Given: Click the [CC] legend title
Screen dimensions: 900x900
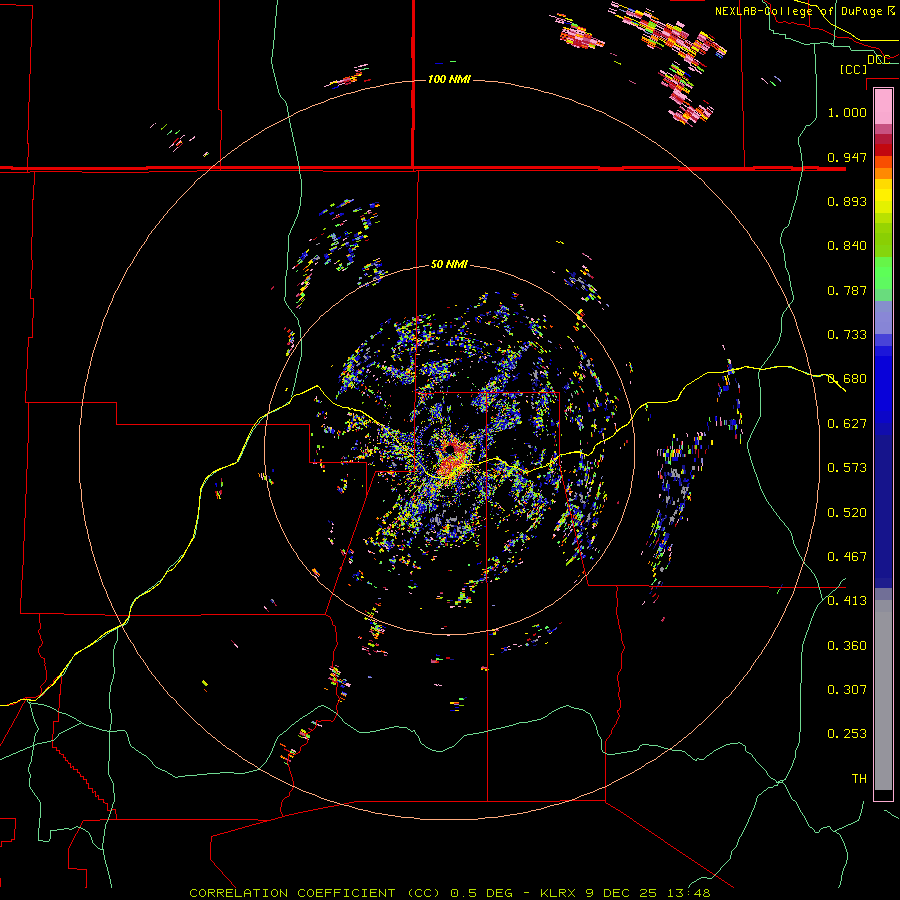Looking at the screenshot, I should tap(854, 69).
